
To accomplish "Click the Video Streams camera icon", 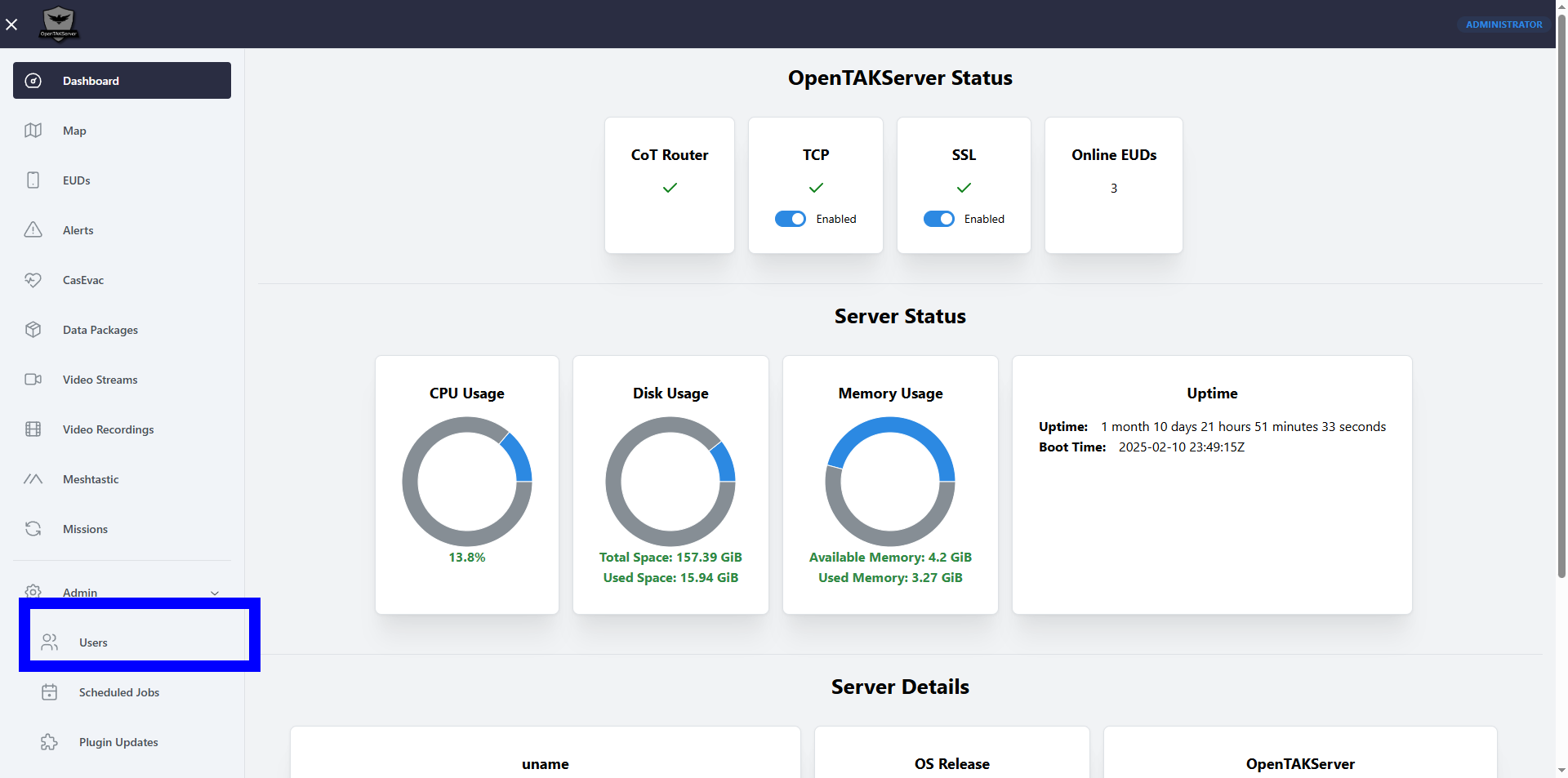I will [x=33, y=380].
